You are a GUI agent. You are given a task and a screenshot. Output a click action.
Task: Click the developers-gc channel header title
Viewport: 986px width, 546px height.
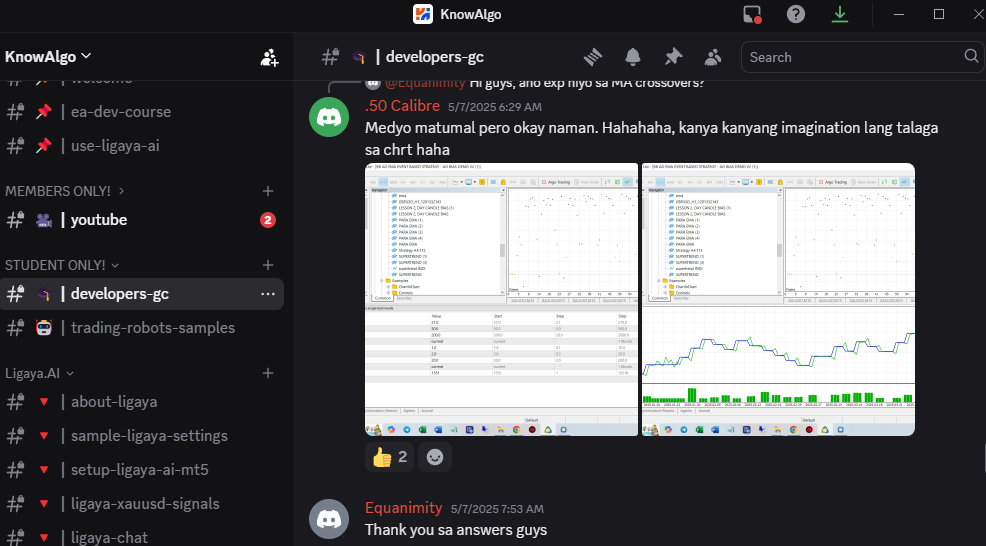click(435, 57)
